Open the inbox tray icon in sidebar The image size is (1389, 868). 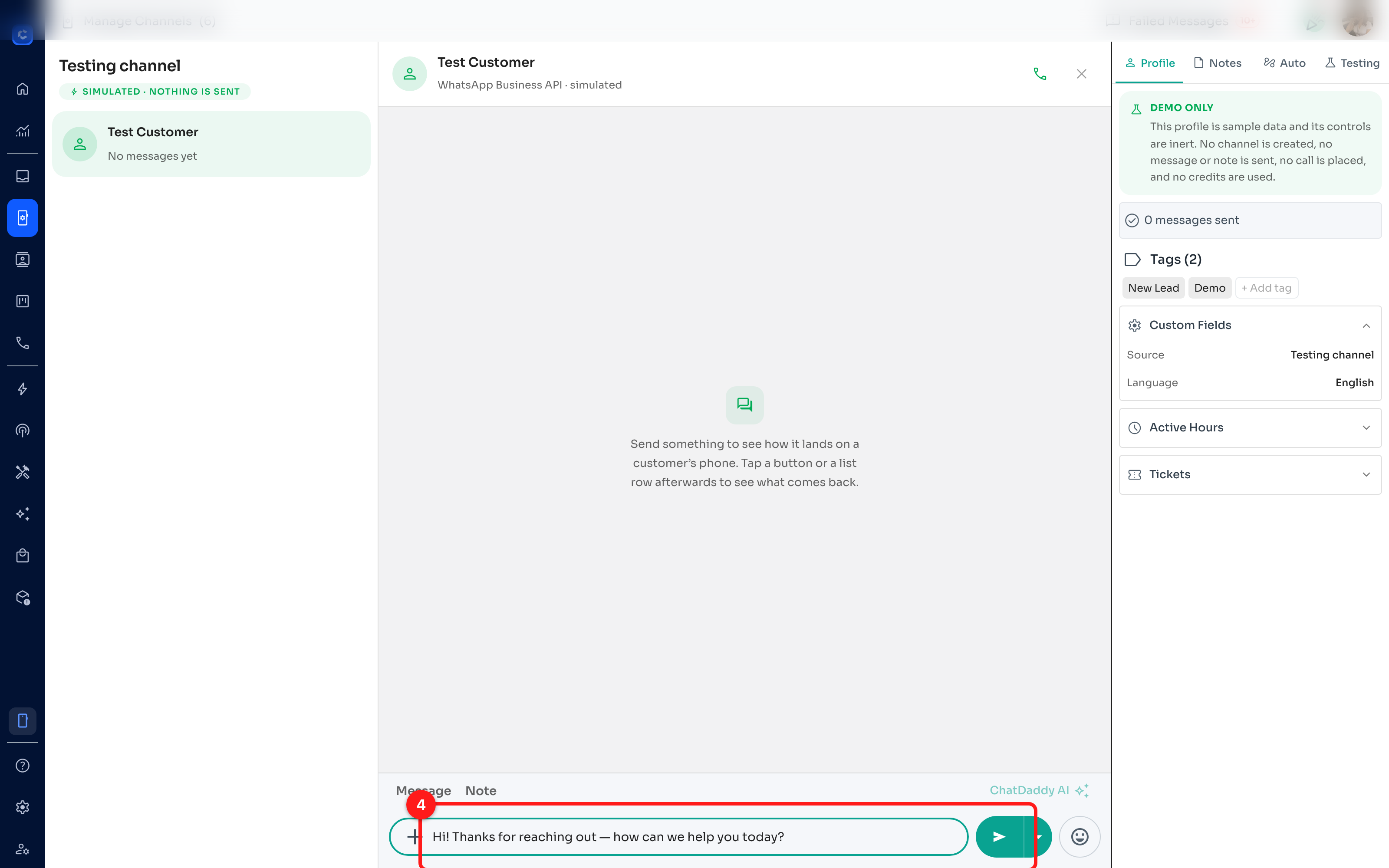tap(23, 176)
